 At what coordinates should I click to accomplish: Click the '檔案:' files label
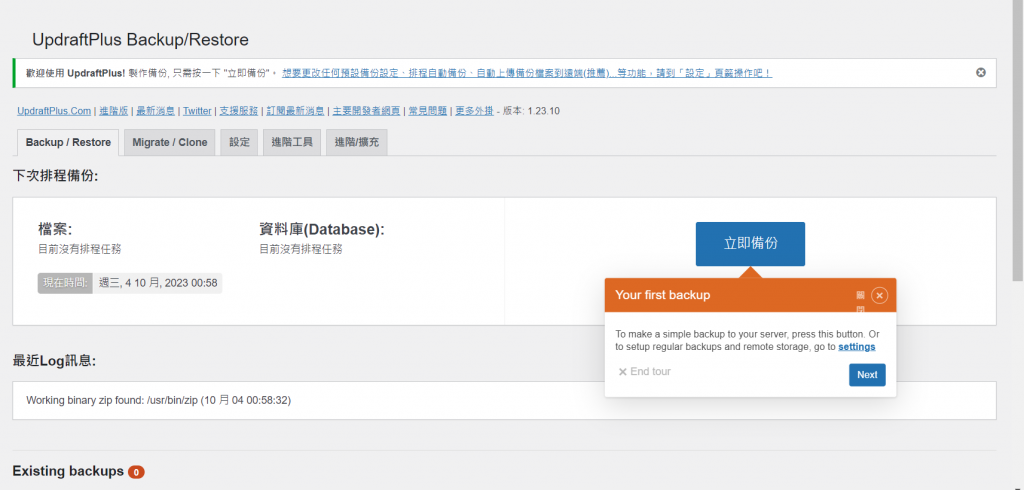coord(55,229)
